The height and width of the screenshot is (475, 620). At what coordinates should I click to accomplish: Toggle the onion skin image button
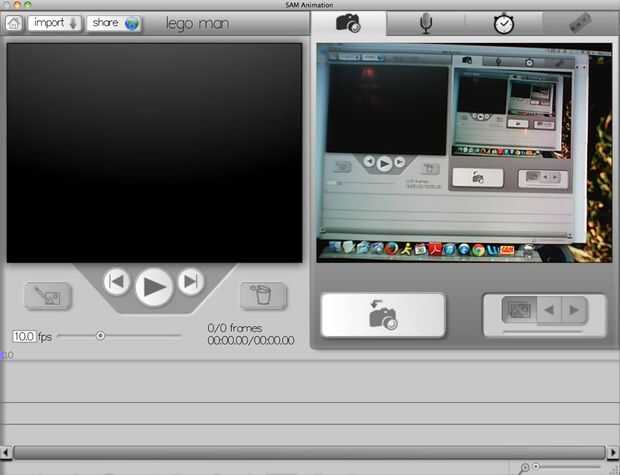pyautogui.click(x=519, y=310)
